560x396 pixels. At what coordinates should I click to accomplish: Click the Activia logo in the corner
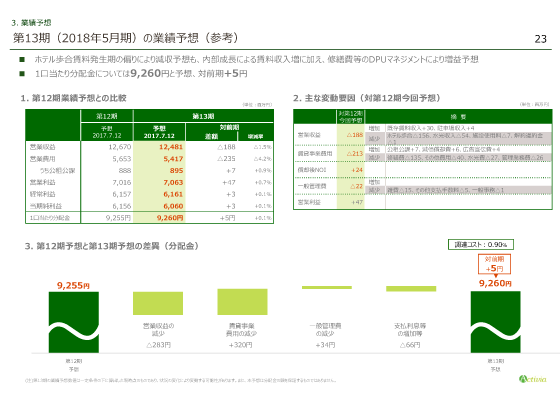(532, 379)
